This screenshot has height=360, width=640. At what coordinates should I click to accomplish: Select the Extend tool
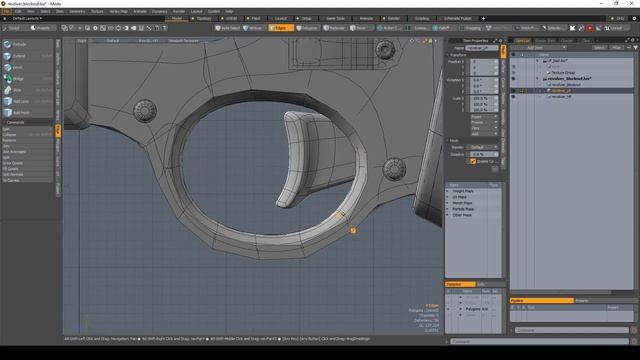pyautogui.click(x=27, y=56)
